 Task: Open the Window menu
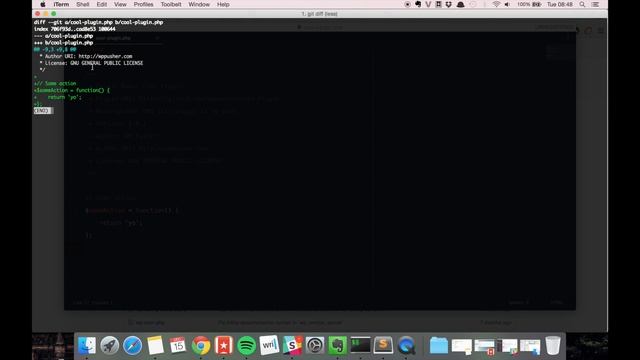[199, 4]
